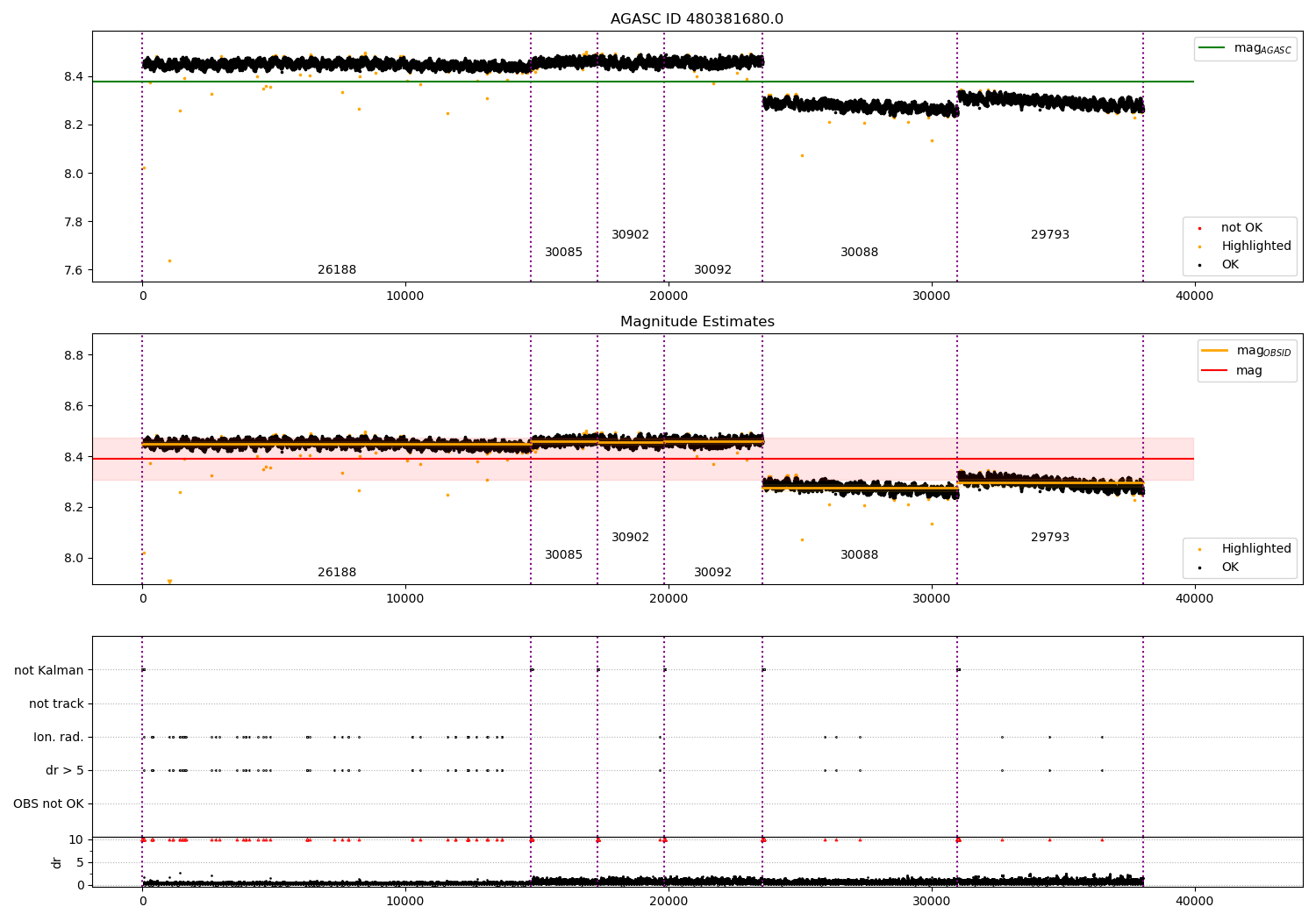Click the 10 tick label on the dr axis
Viewport: 1316px width, 921px height.
76,840
